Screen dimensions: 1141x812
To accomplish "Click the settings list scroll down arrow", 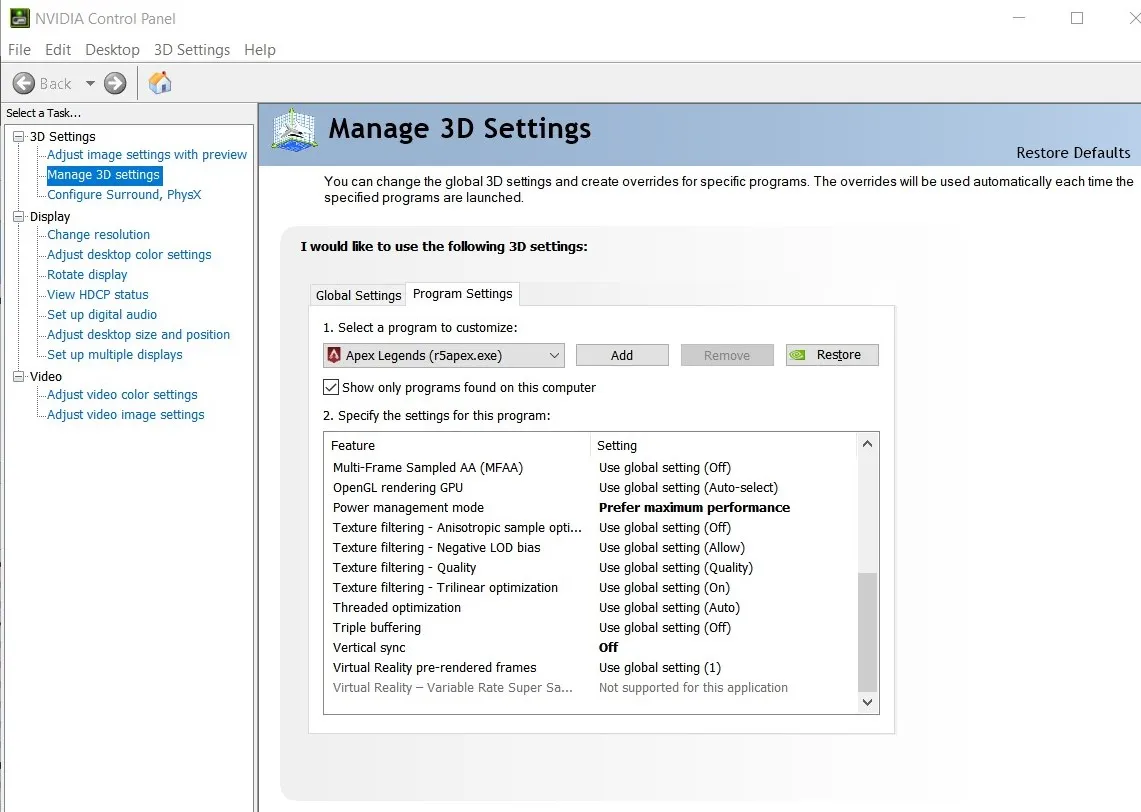I will pyautogui.click(x=867, y=702).
